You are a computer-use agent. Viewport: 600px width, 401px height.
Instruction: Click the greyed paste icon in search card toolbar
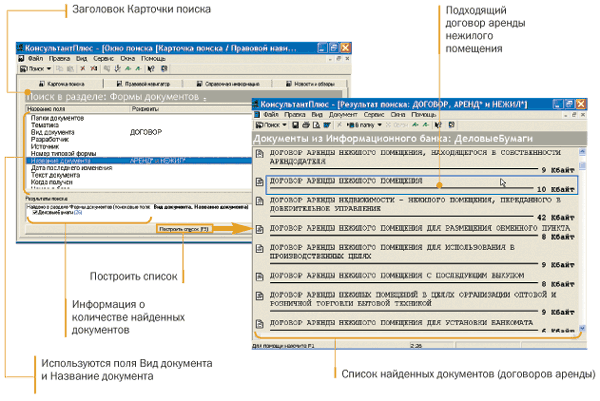pyautogui.click(x=70, y=69)
